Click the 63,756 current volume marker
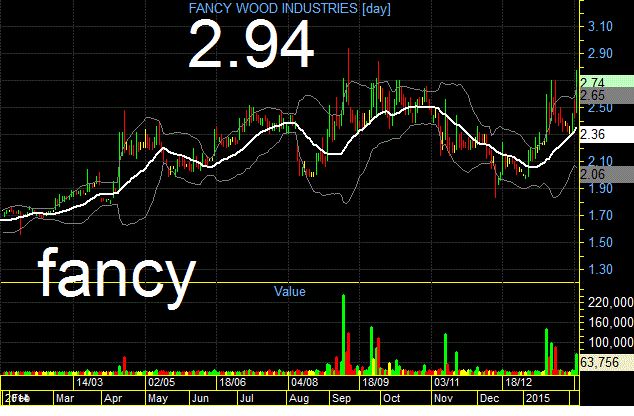634x416 pixels. 607,362
